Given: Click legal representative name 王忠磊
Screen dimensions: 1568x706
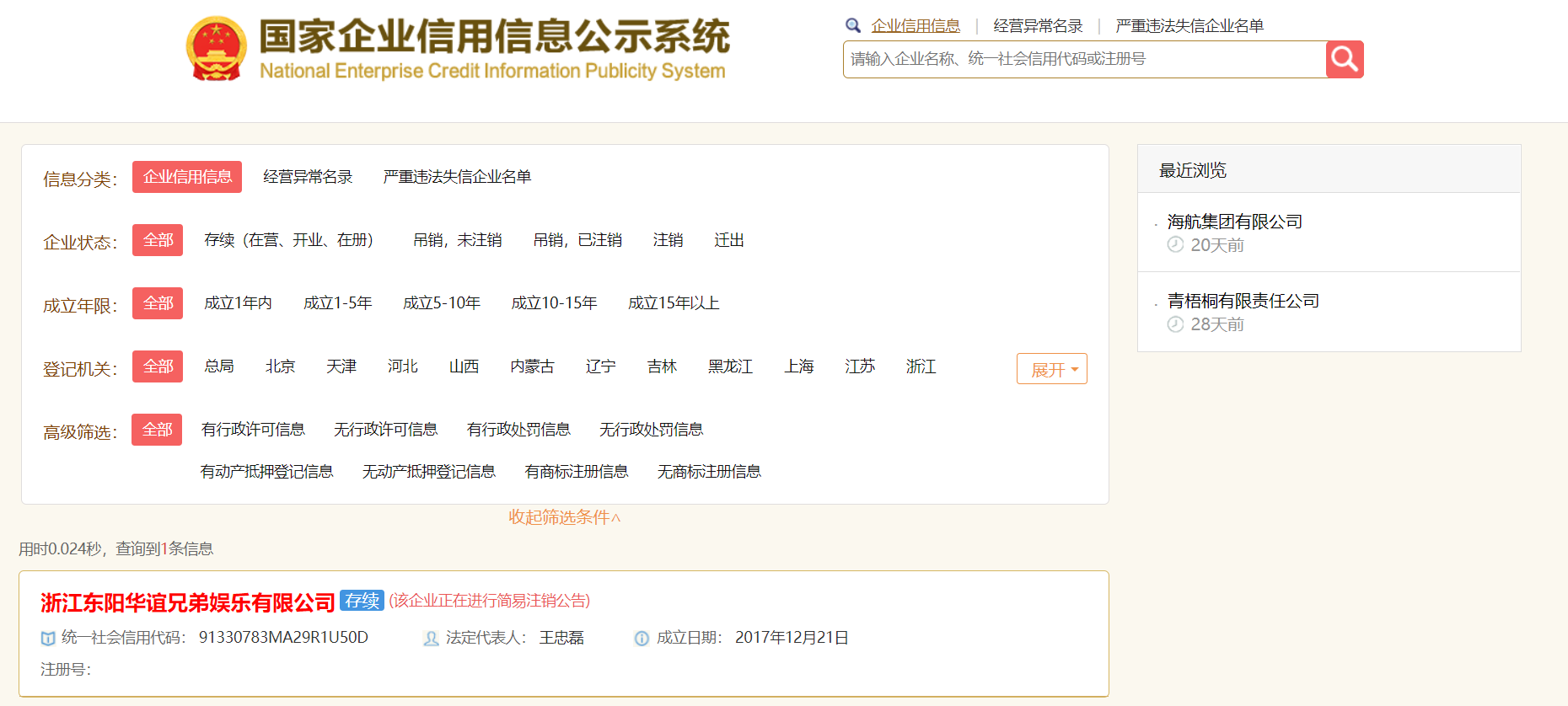Looking at the screenshot, I should [x=561, y=638].
